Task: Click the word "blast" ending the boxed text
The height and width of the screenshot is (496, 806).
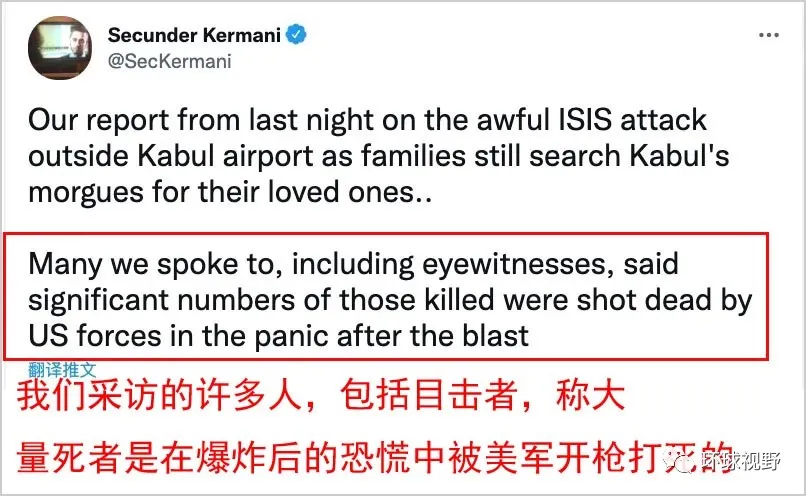Action: coord(493,336)
